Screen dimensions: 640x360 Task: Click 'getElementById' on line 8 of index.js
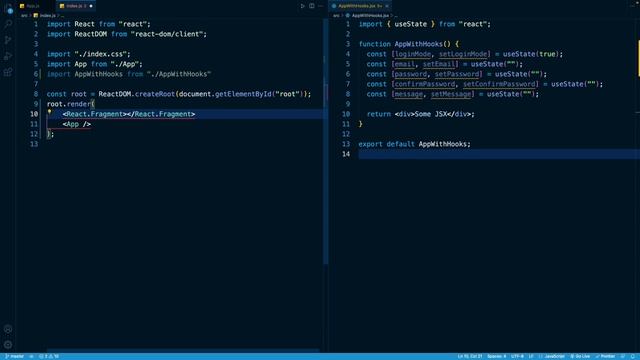pyautogui.click(x=243, y=94)
